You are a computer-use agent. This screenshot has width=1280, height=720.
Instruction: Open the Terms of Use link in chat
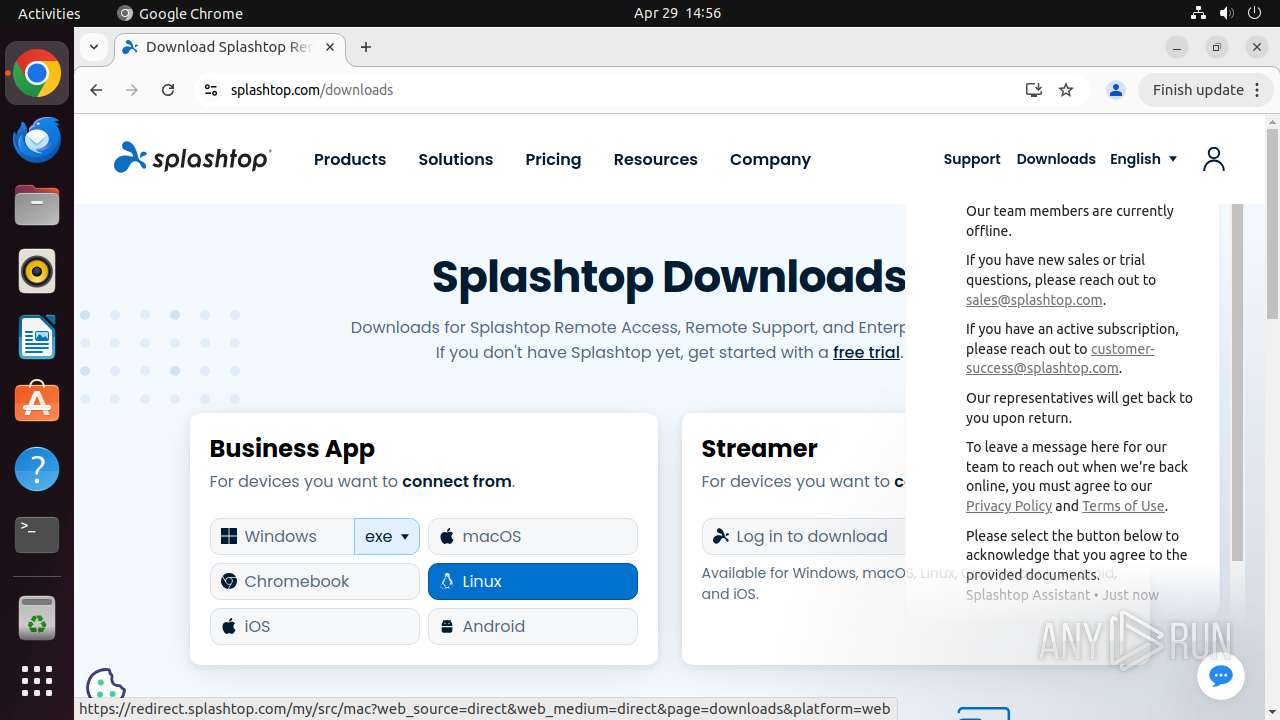tap(1123, 506)
